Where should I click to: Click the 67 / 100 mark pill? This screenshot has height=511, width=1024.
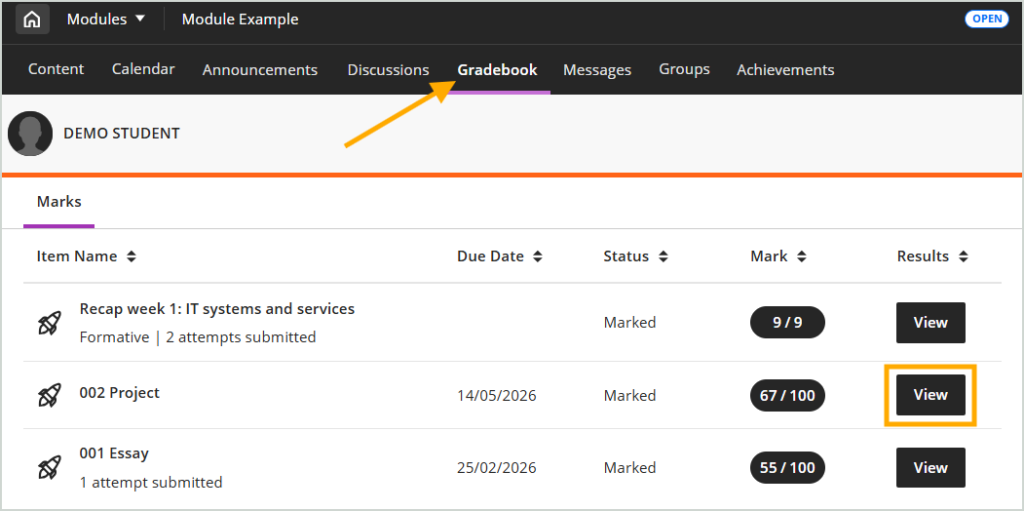[788, 395]
